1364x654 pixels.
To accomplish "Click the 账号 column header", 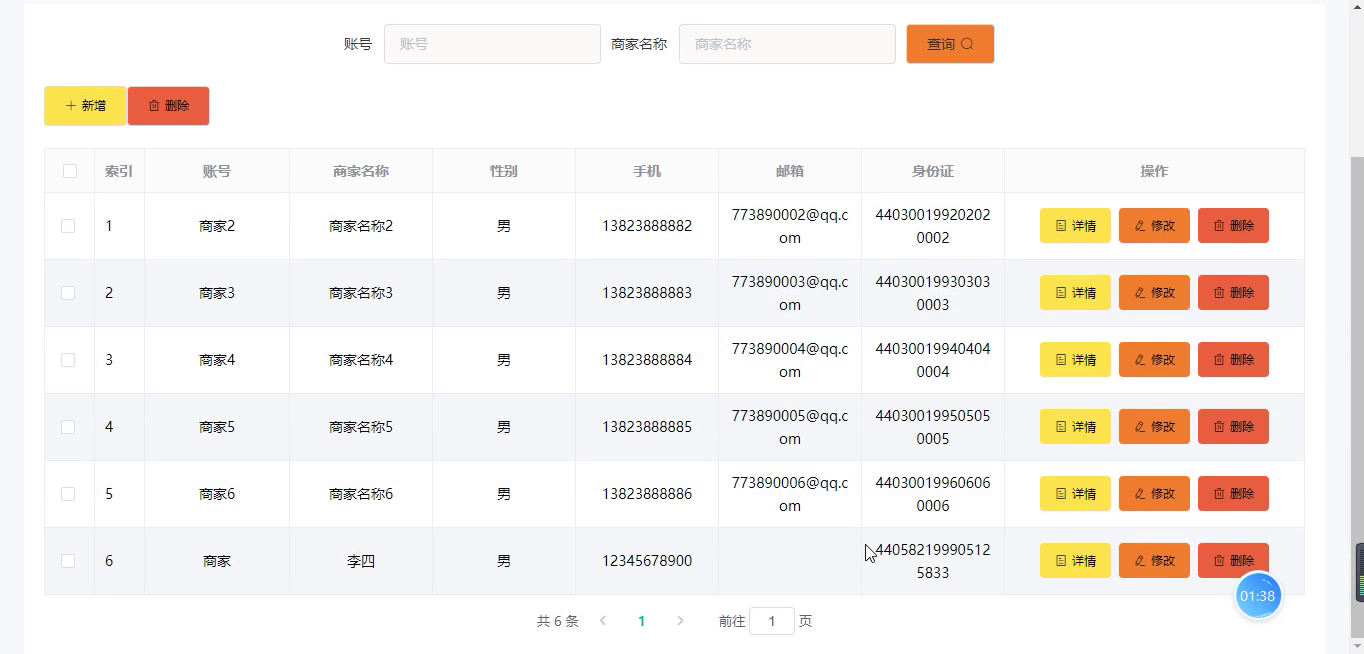I will click(x=217, y=171).
